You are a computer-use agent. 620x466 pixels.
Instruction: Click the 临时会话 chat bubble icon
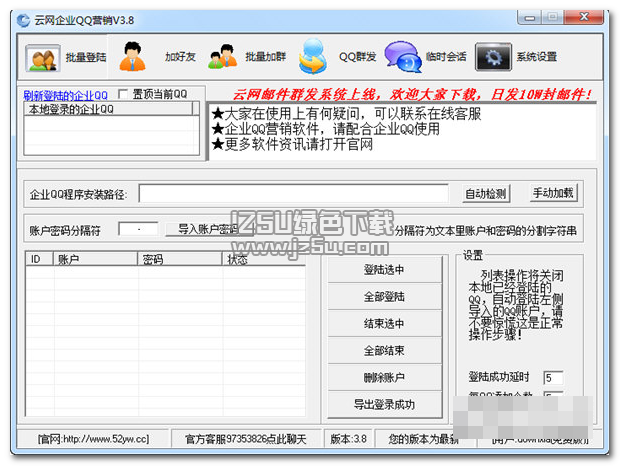tap(403, 57)
